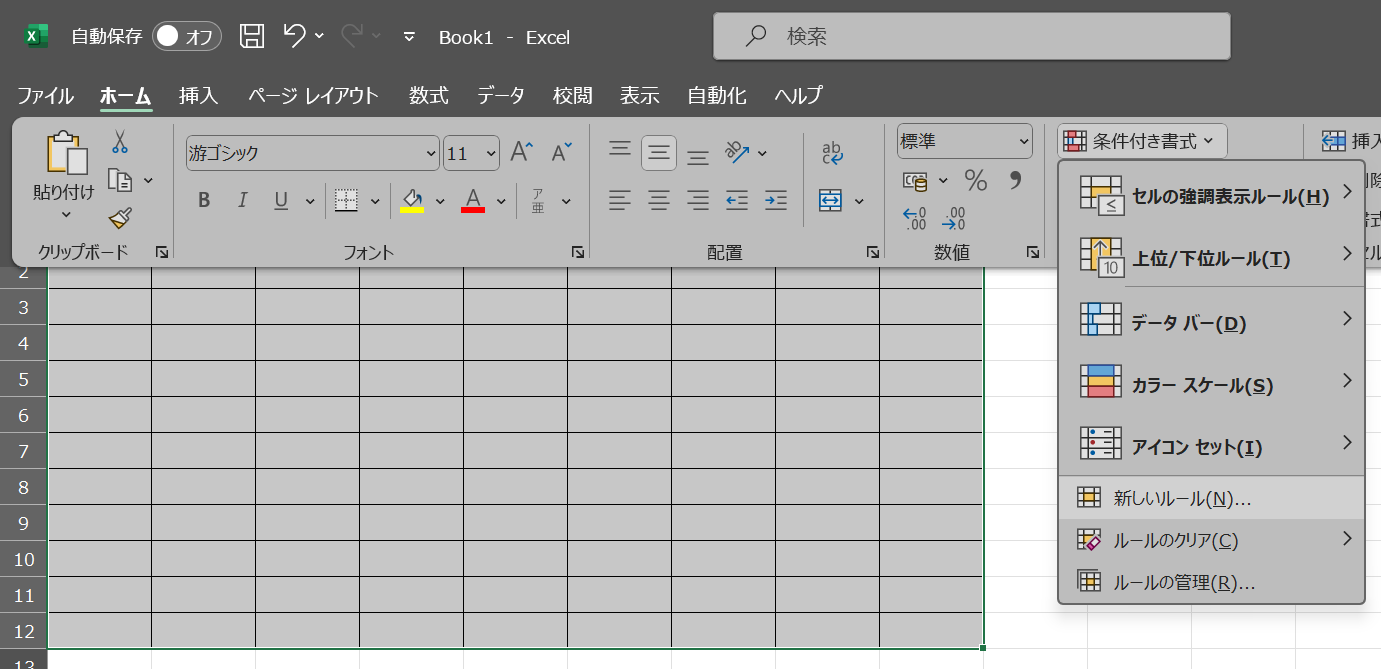The height and width of the screenshot is (669, 1381).
Task: Toggle the AutoSave switch
Action: (186, 37)
